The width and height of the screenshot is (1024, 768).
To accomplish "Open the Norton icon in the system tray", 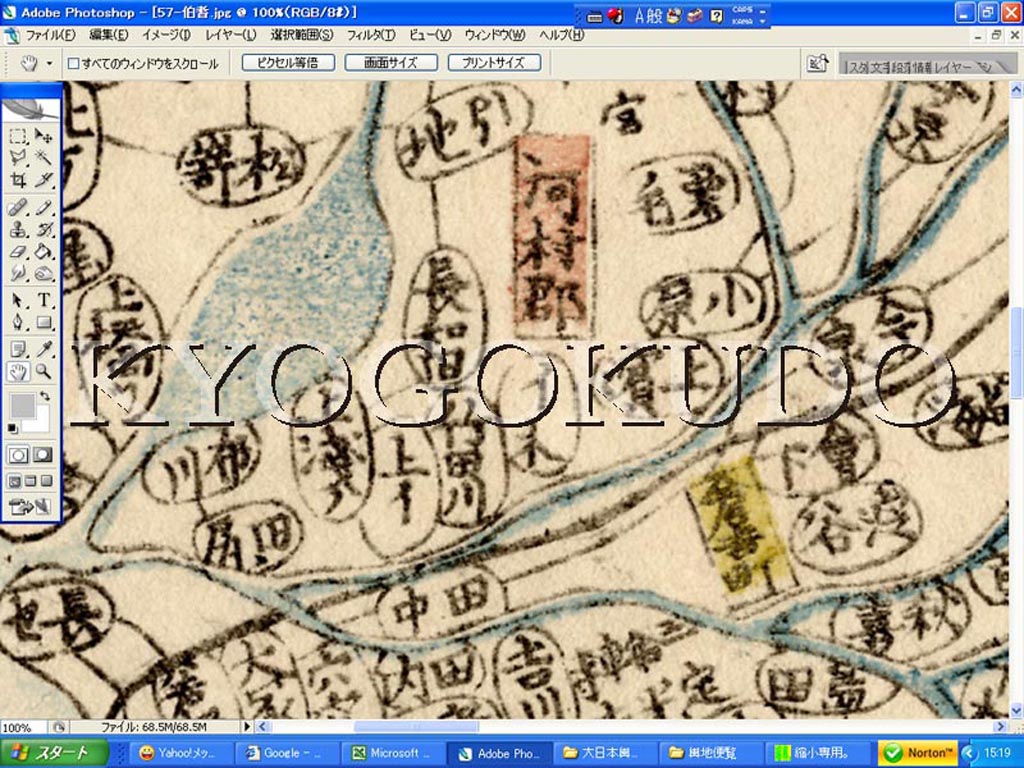I will [918, 753].
